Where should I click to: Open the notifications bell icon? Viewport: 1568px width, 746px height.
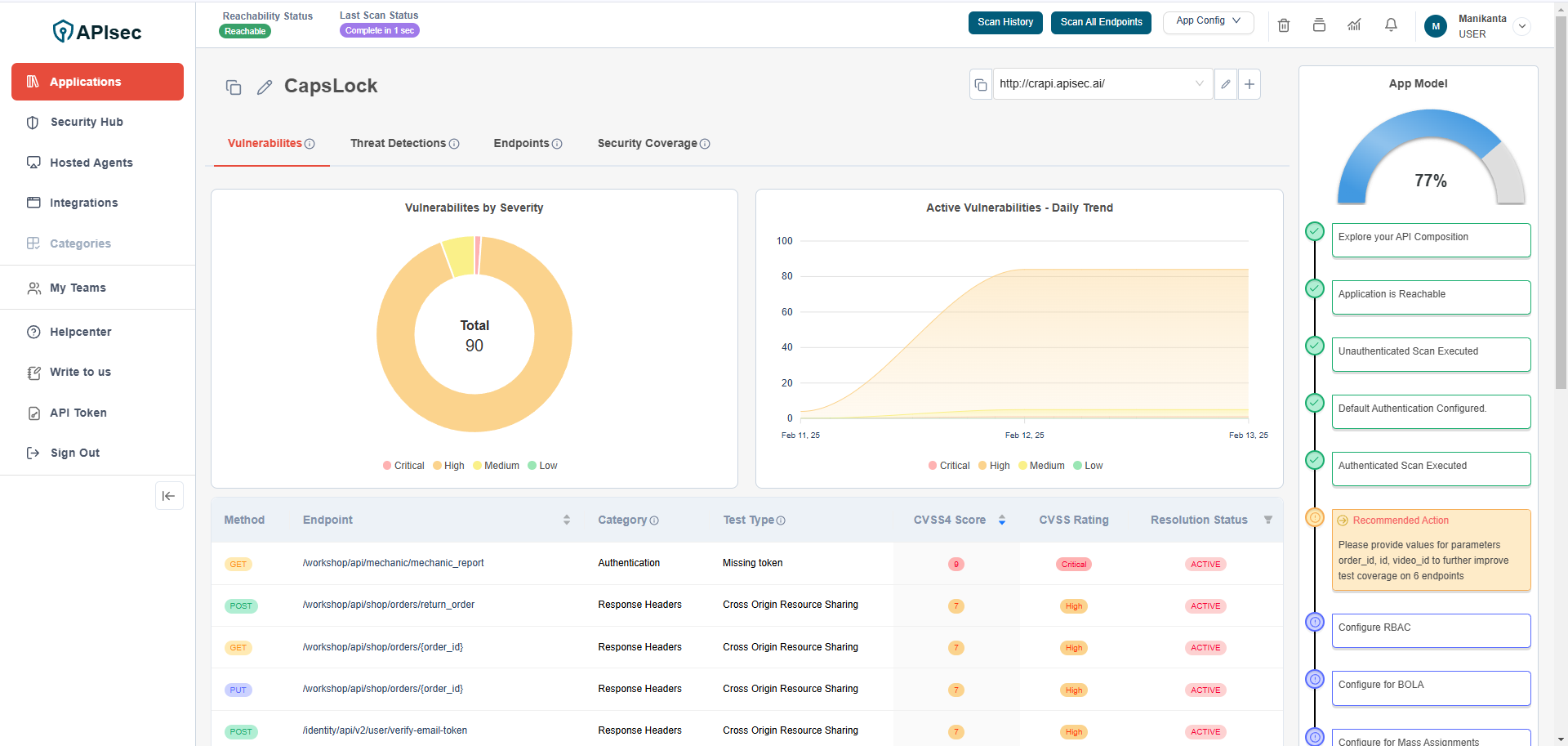pos(1391,25)
